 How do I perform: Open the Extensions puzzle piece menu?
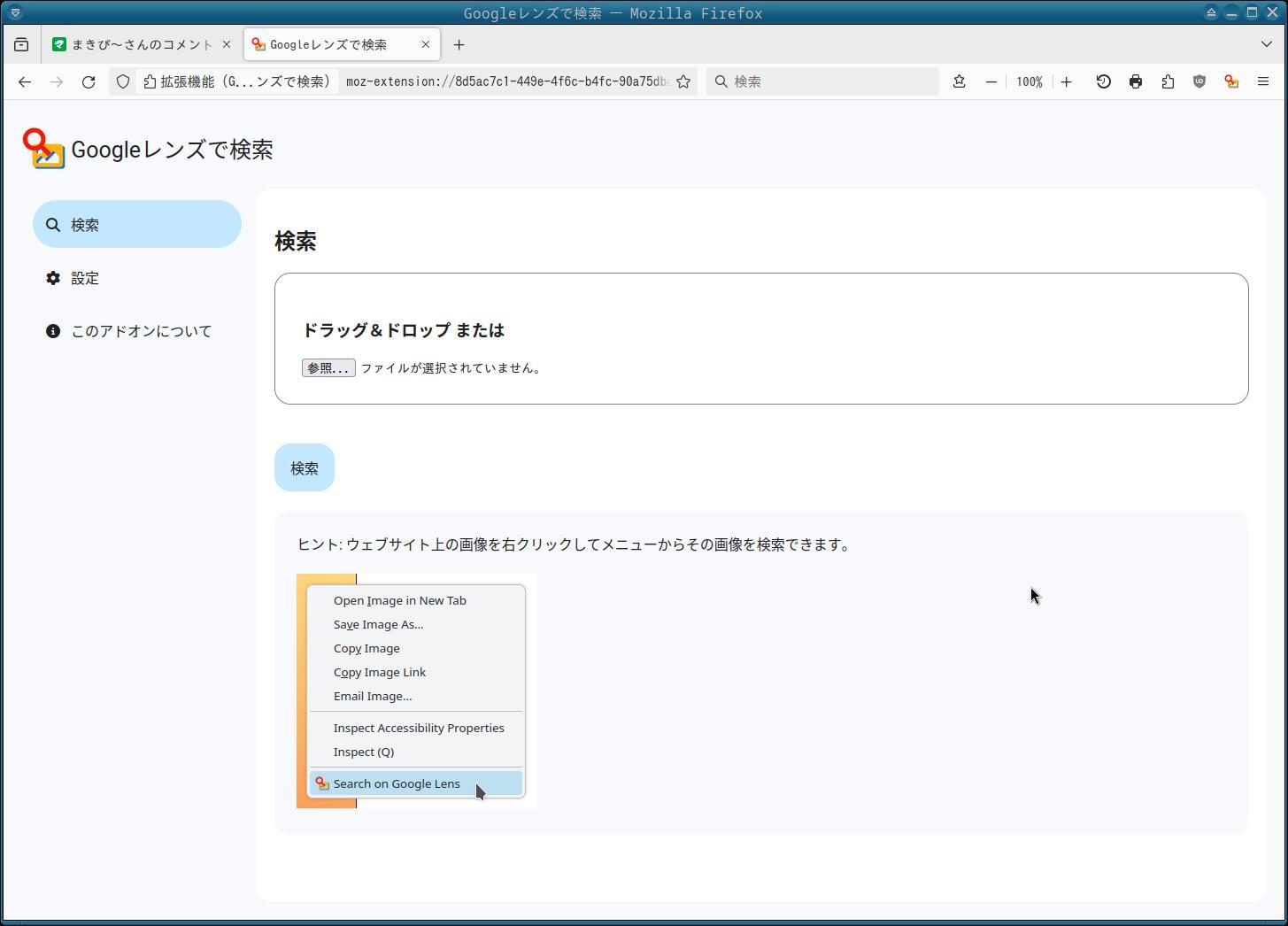1168,81
